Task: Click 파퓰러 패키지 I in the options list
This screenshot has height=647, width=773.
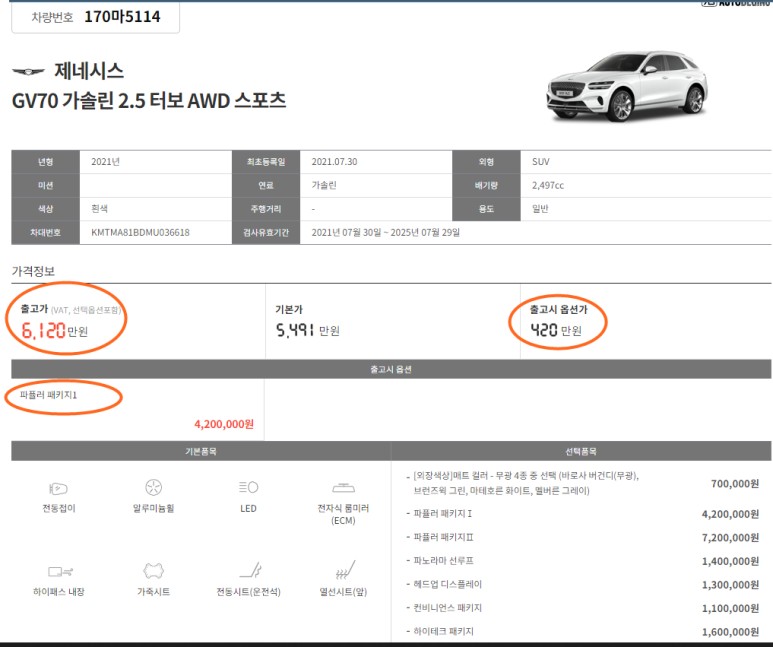Action: 443,514
